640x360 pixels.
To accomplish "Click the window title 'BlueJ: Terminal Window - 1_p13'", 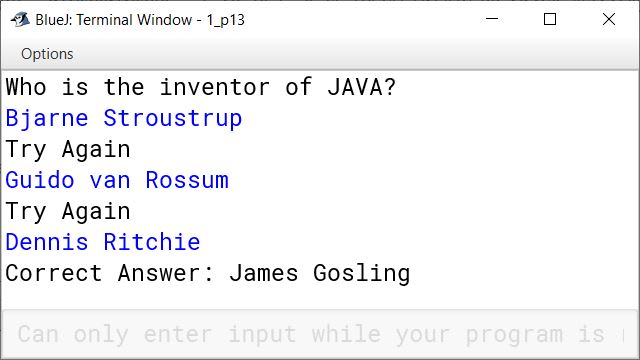I will (140, 20).
